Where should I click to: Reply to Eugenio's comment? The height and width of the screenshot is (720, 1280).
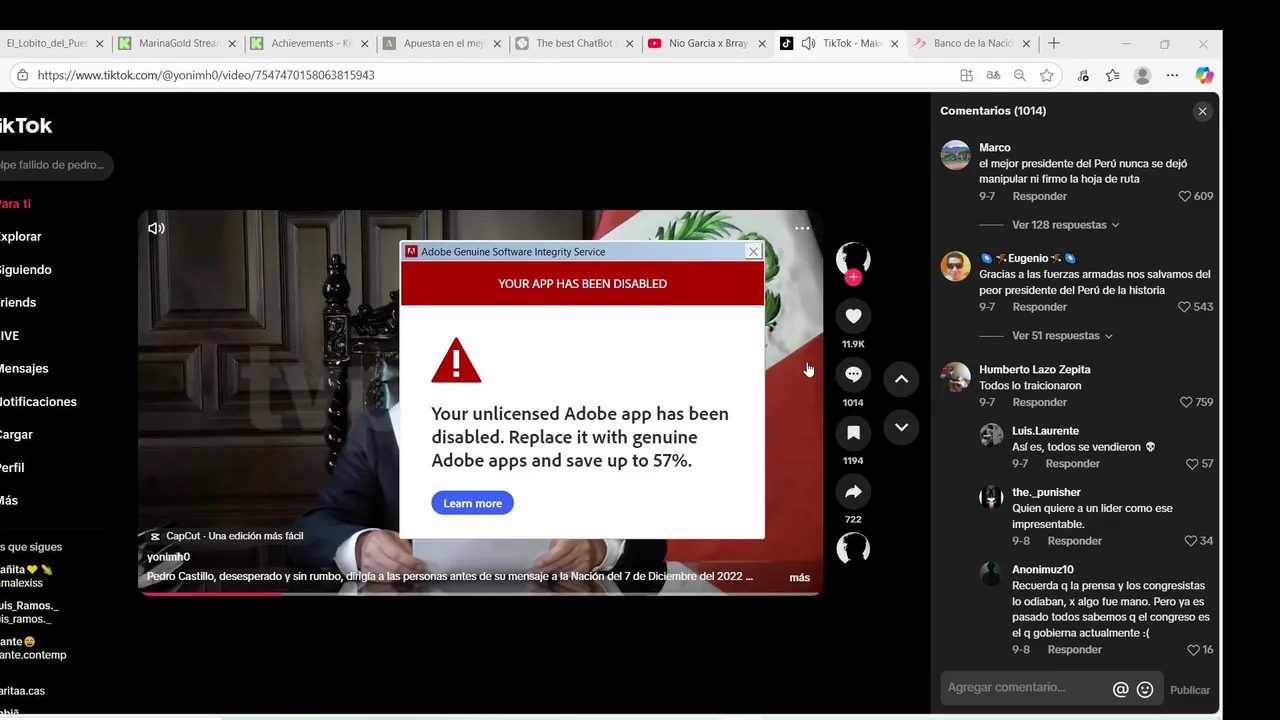coord(1039,307)
